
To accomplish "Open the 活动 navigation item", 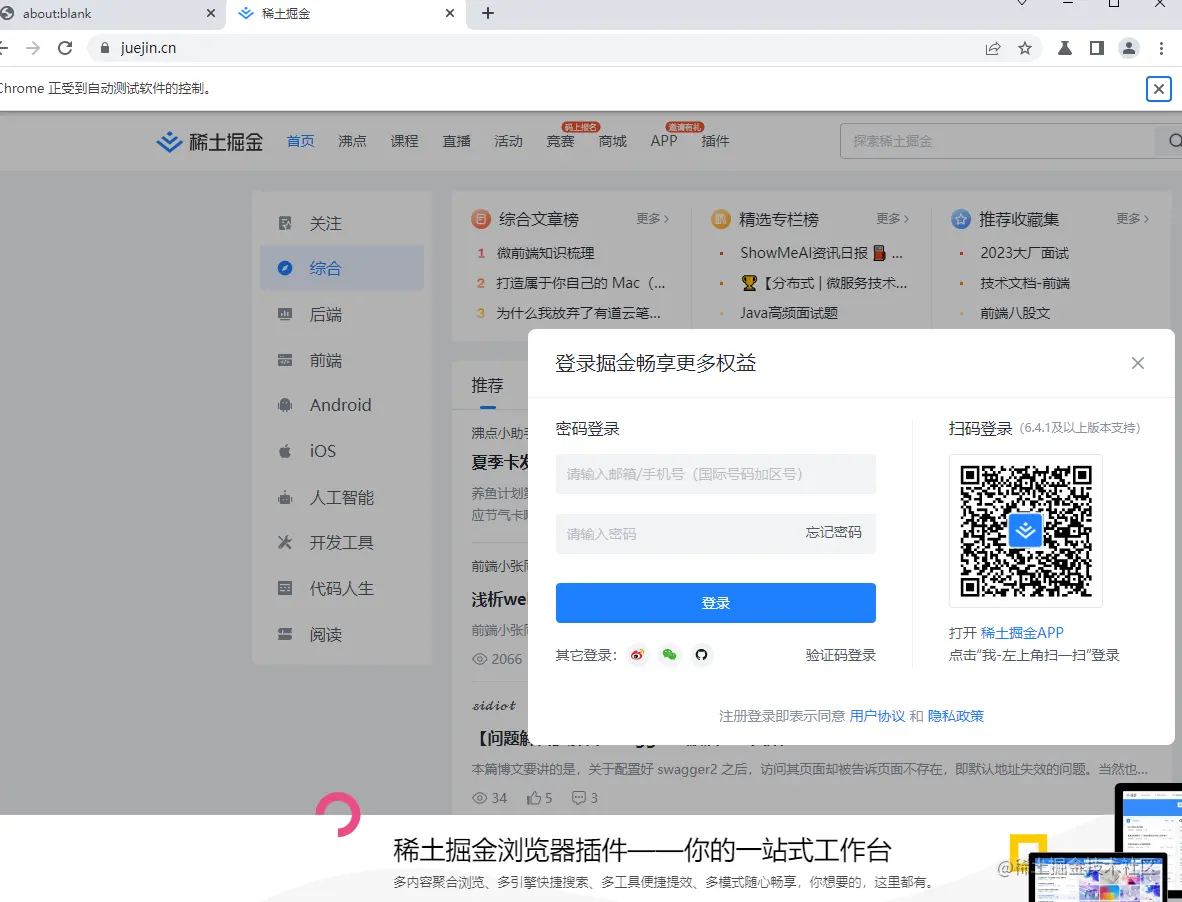I will point(508,141).
